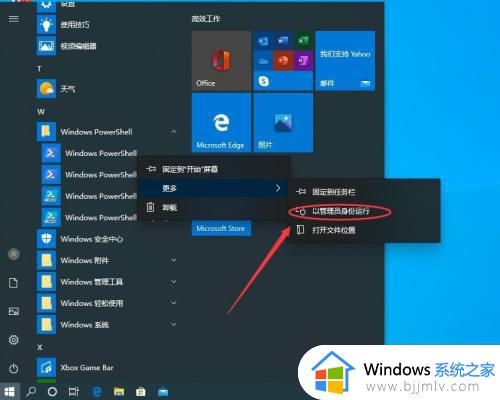500x400 pixels.
Task: Select 打开文件位置 open file location
Action: coord(364,230)
